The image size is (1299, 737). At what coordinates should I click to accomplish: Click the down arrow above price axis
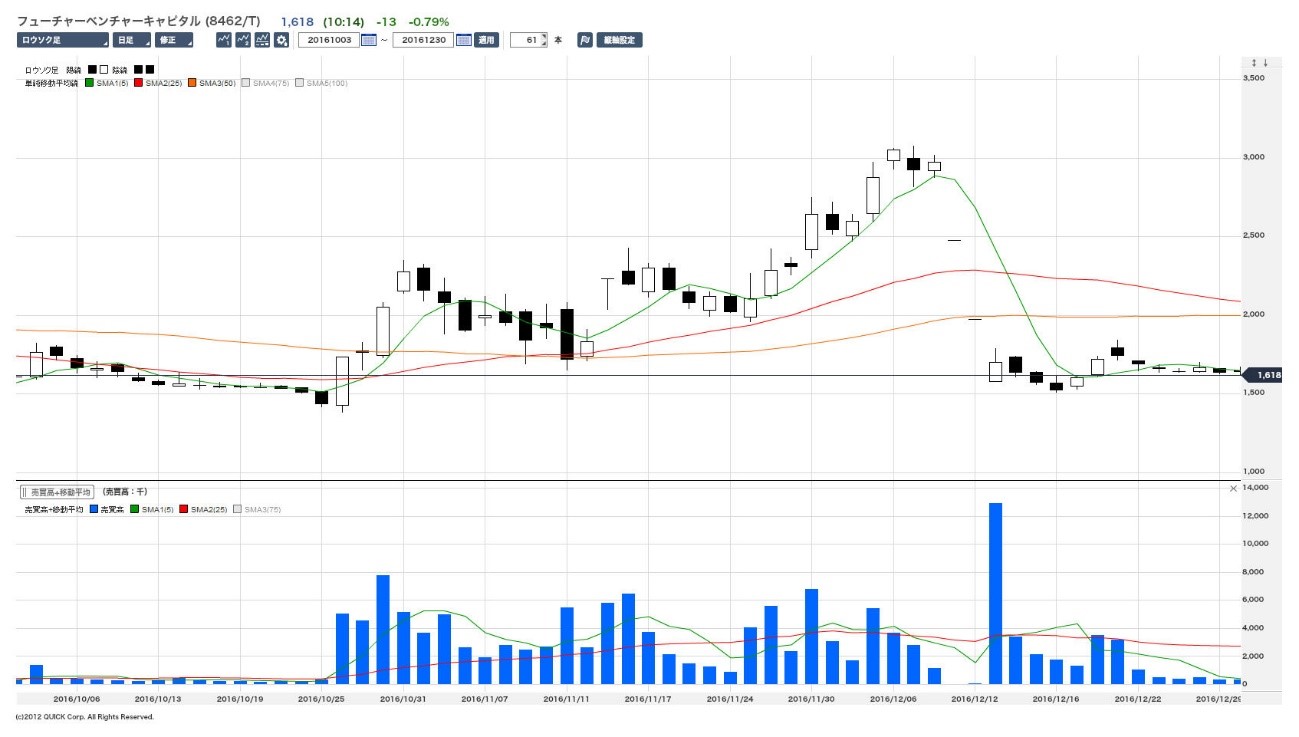[x=1266, y=63]
